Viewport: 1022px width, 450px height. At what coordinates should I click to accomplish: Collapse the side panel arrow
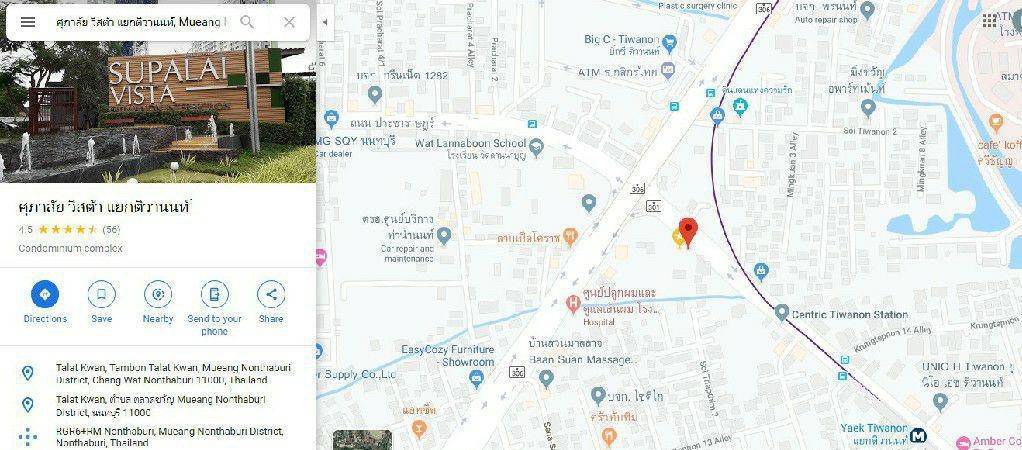click(325, 22)
